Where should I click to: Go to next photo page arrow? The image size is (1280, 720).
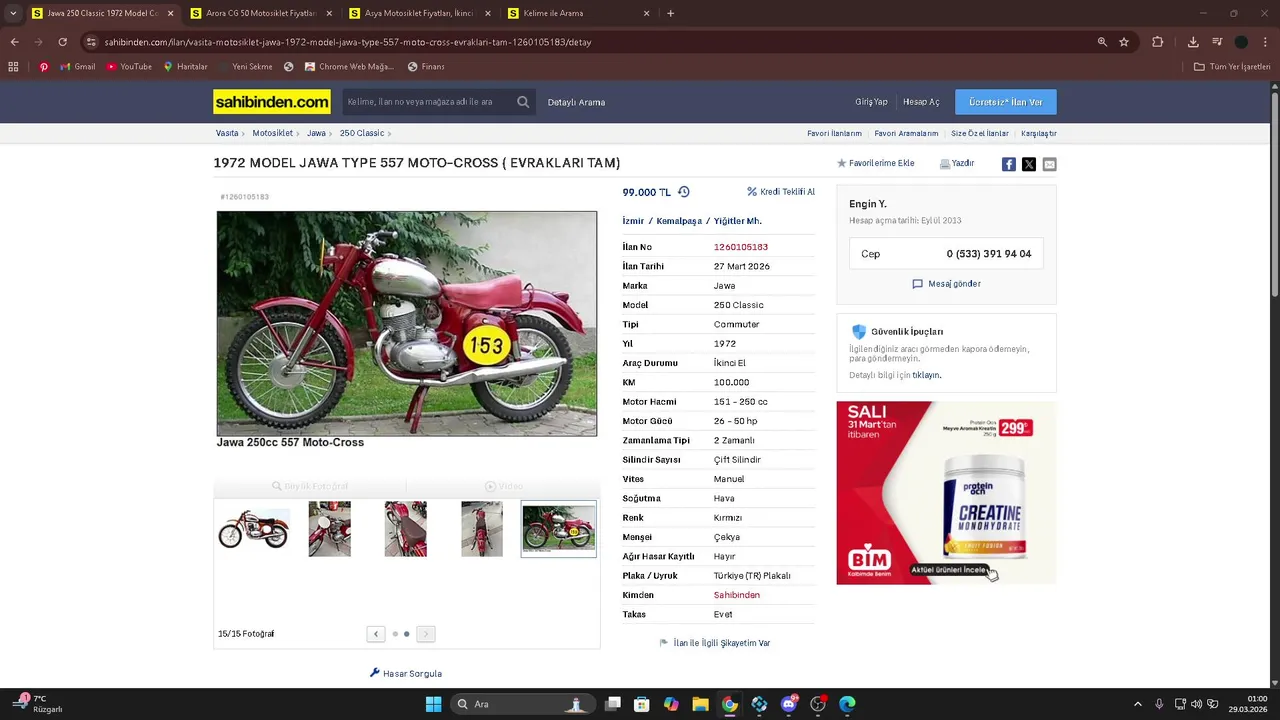(x=426, y=634)
